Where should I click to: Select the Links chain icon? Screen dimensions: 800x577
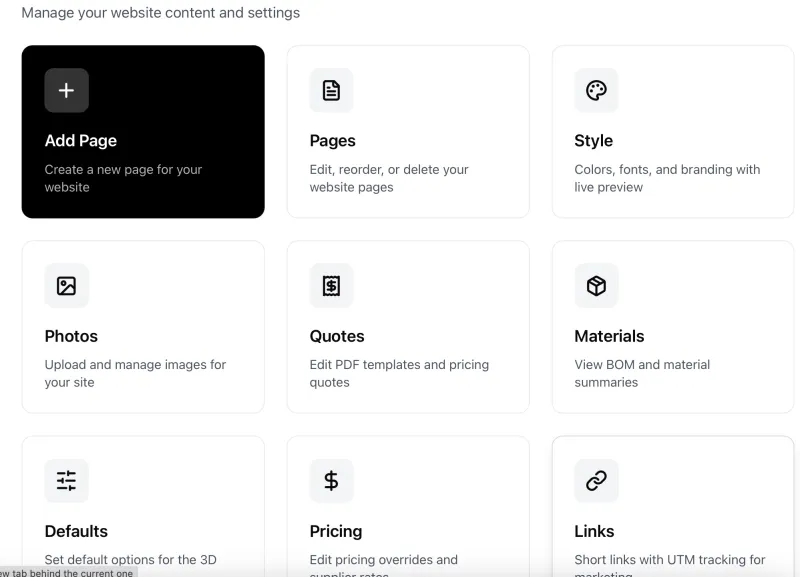(x=595, y=480)
